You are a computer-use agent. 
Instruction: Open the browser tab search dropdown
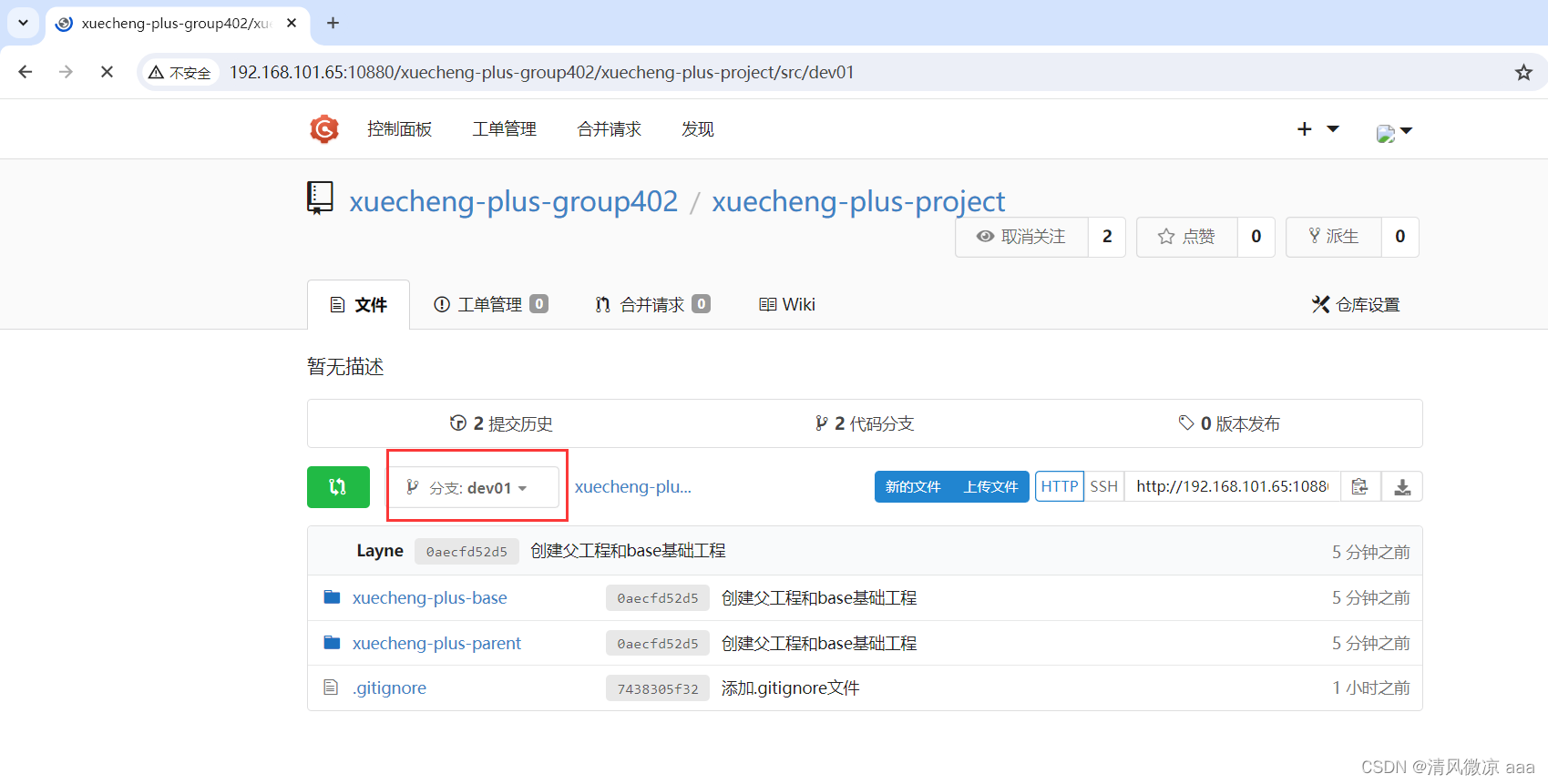[23, 23]
